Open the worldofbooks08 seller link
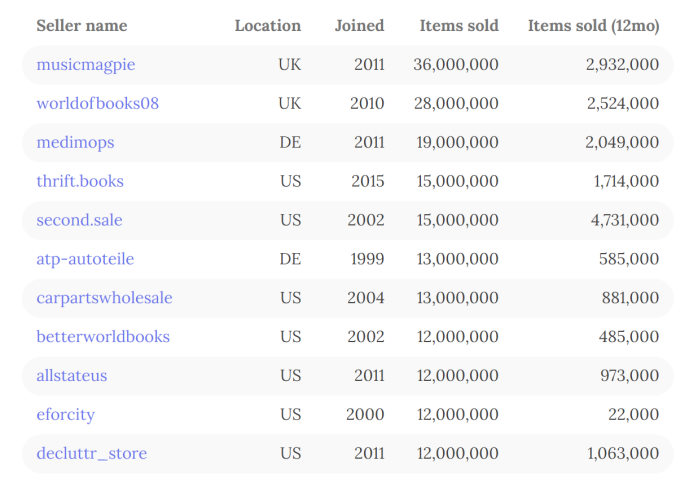 [x=97, y=103]
